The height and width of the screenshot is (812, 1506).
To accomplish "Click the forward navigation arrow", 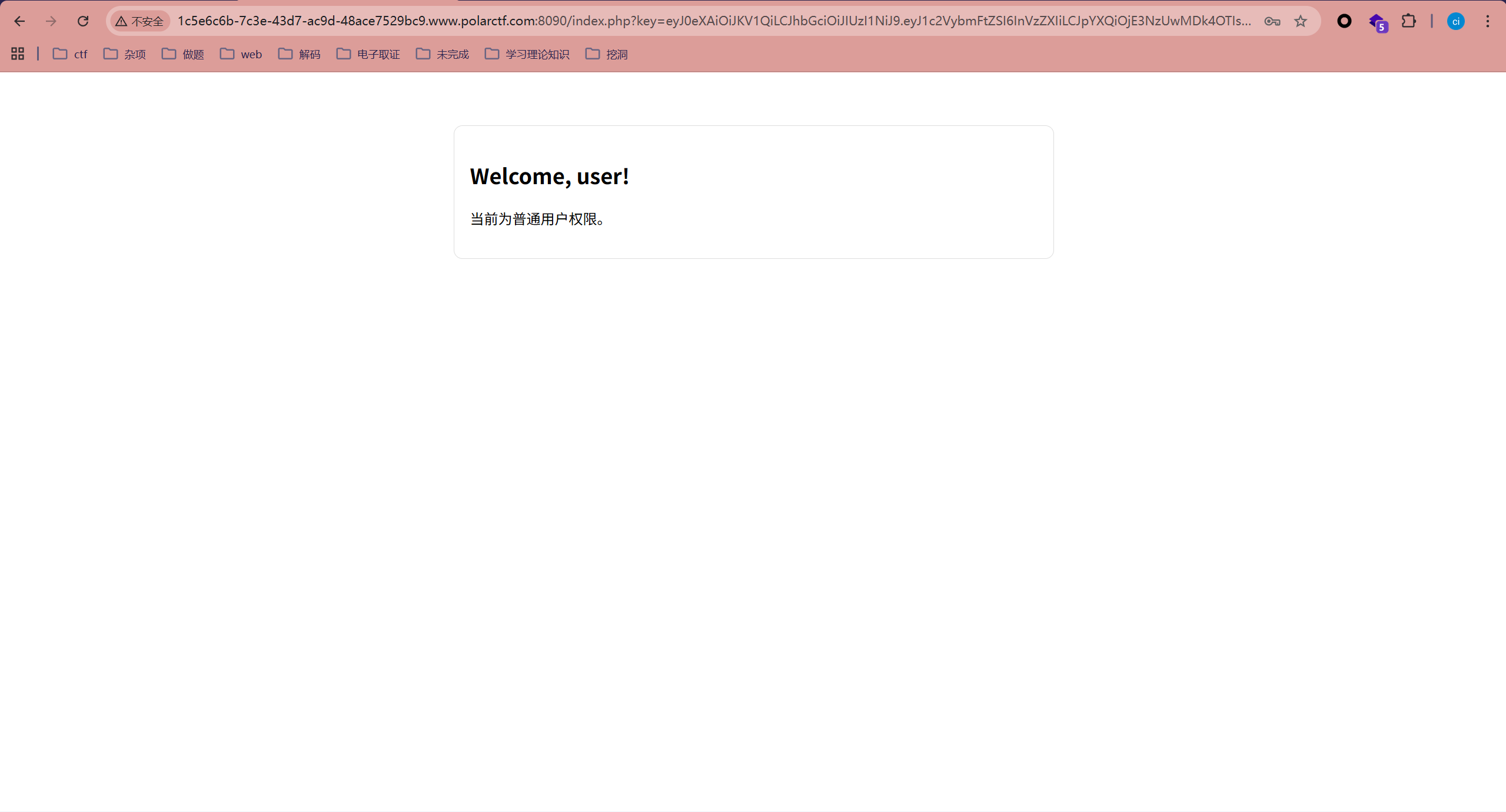I will (x=51, y=21).
